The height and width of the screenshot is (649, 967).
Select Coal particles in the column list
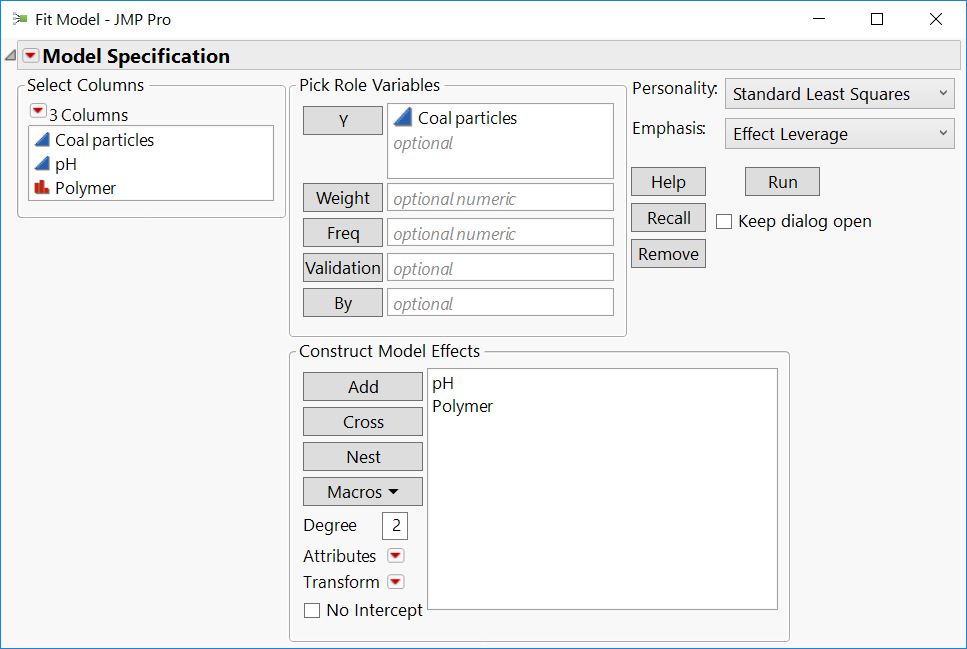(x=104, y=140)
